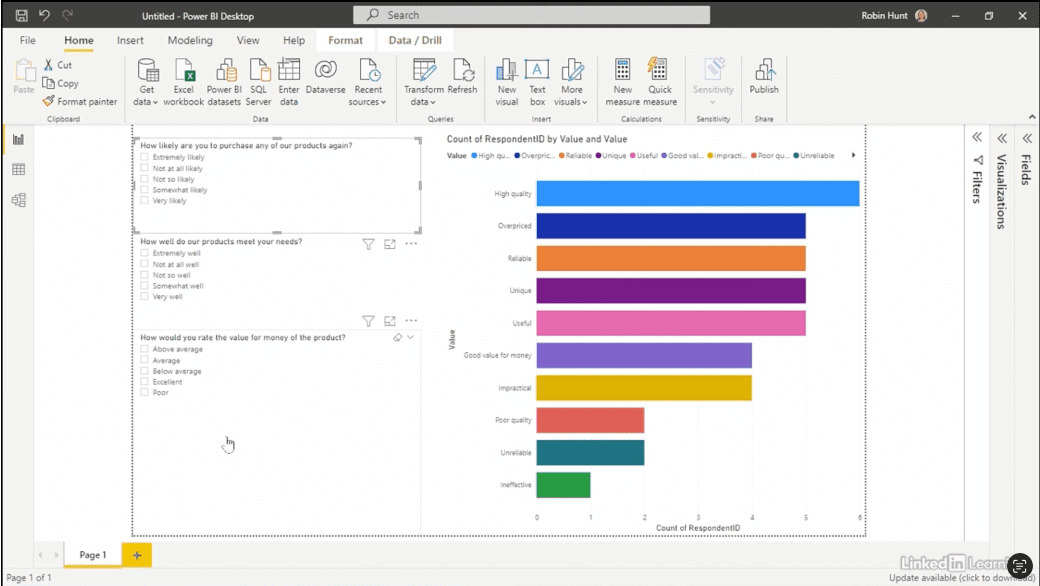Click the High quality blue bar
The width and height of the screenshot is (1040, 586).
[x=698, y=194]
